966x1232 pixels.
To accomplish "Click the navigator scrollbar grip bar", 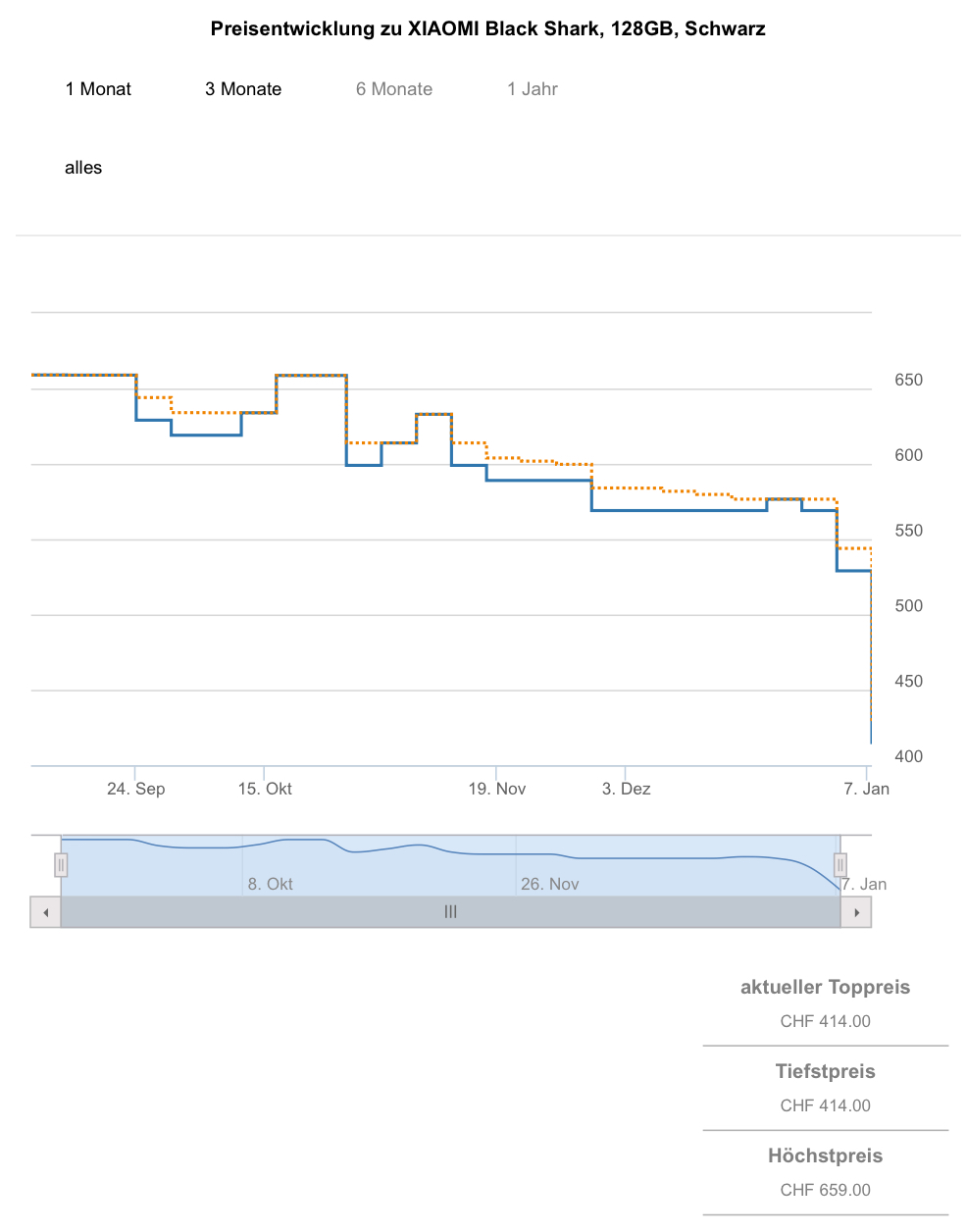I will [451, 912].
